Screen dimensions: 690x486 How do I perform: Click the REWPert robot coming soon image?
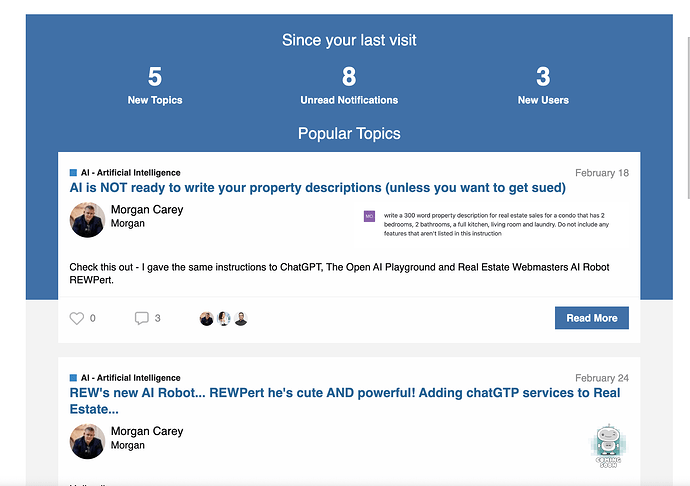[608, 446]
